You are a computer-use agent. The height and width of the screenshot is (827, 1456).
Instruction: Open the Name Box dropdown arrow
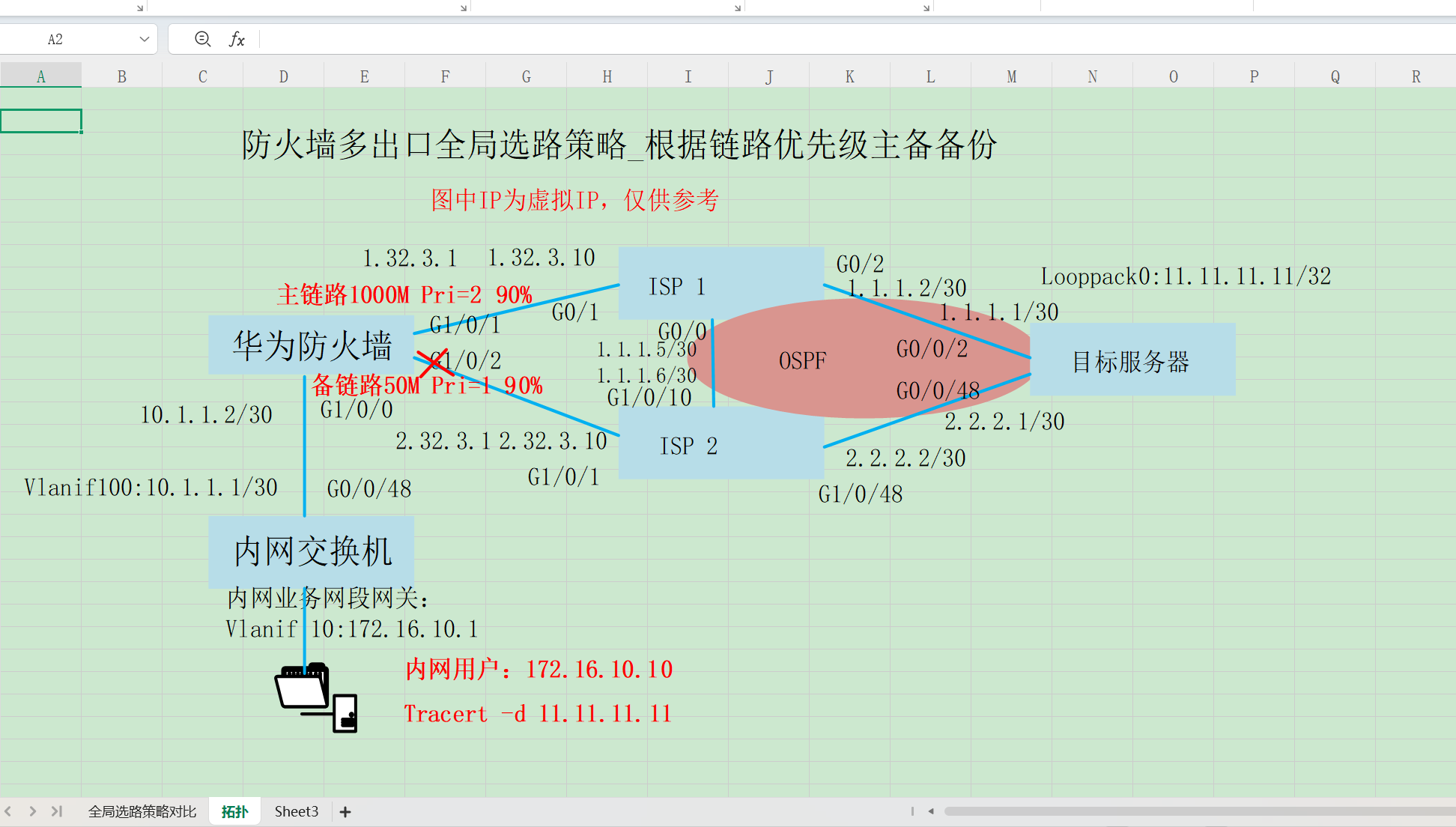(x=145, y=39)
